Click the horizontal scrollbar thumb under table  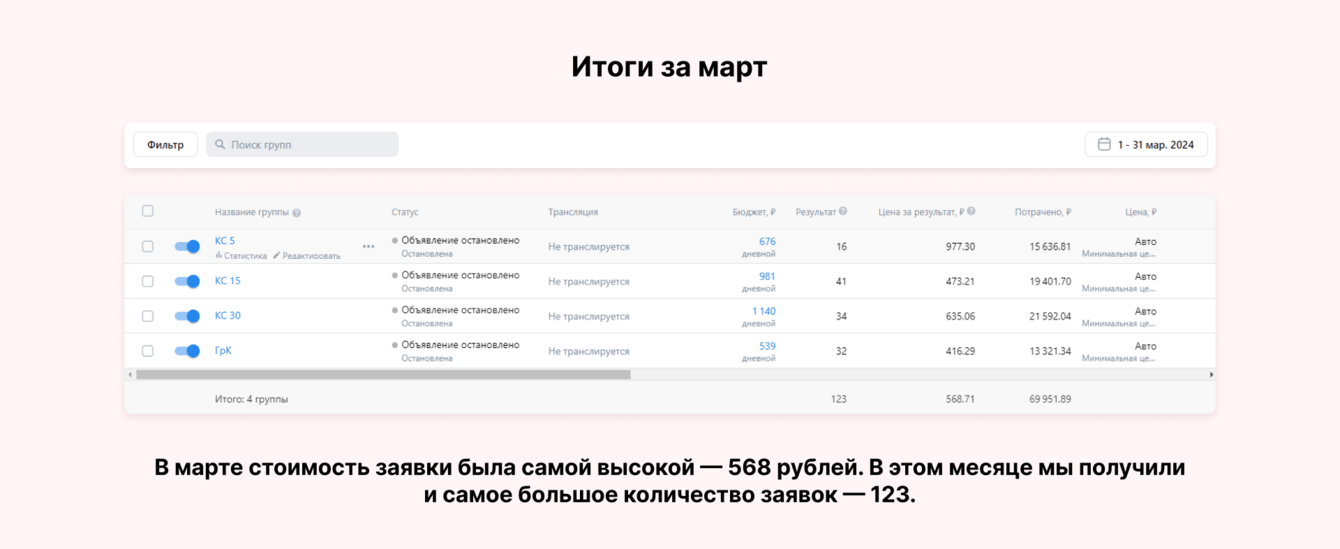click(383, 375)
